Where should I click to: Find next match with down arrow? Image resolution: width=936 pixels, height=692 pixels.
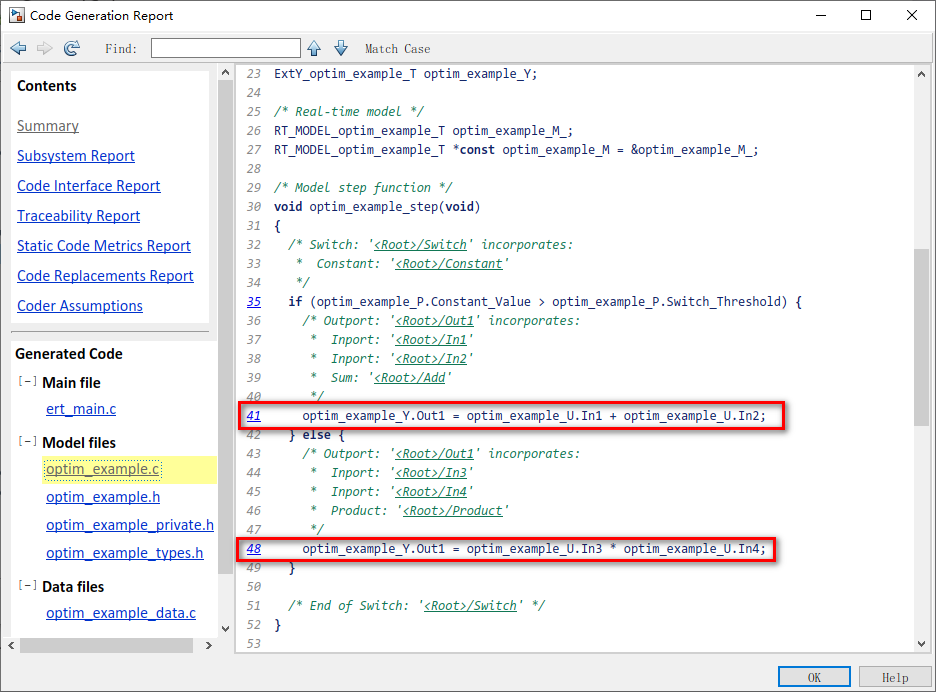[341, 48]
